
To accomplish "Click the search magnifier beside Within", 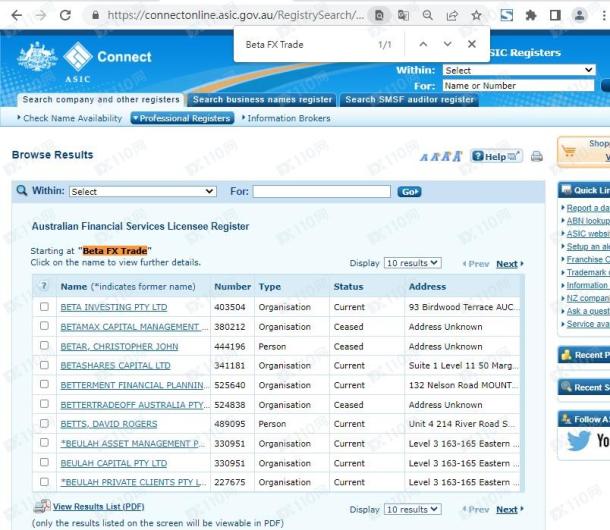I will [x=22, y=191].
